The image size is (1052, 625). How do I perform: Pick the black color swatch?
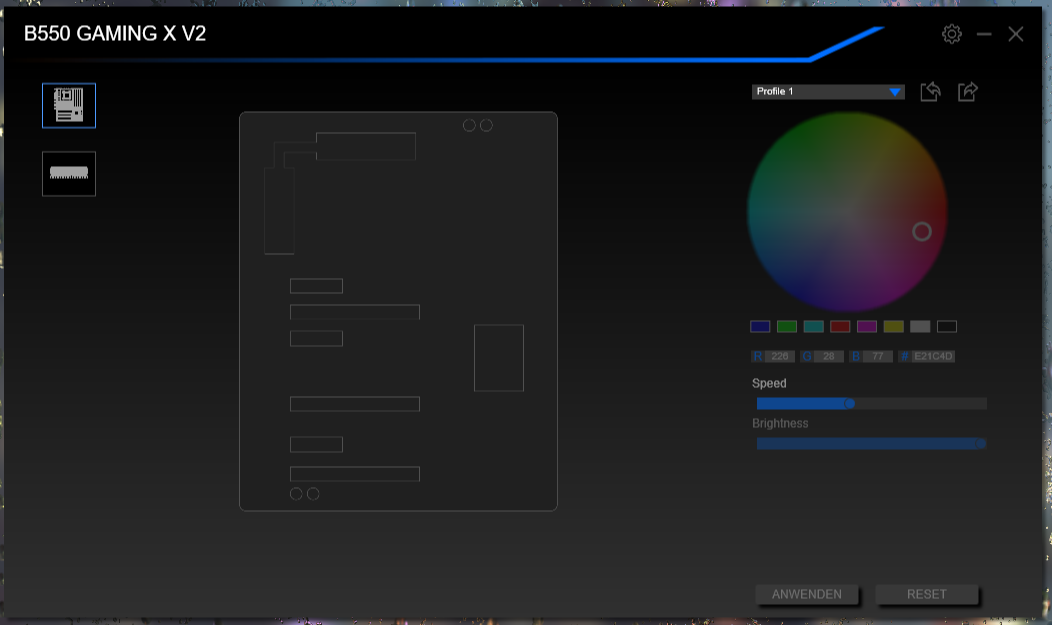point(947,327)
